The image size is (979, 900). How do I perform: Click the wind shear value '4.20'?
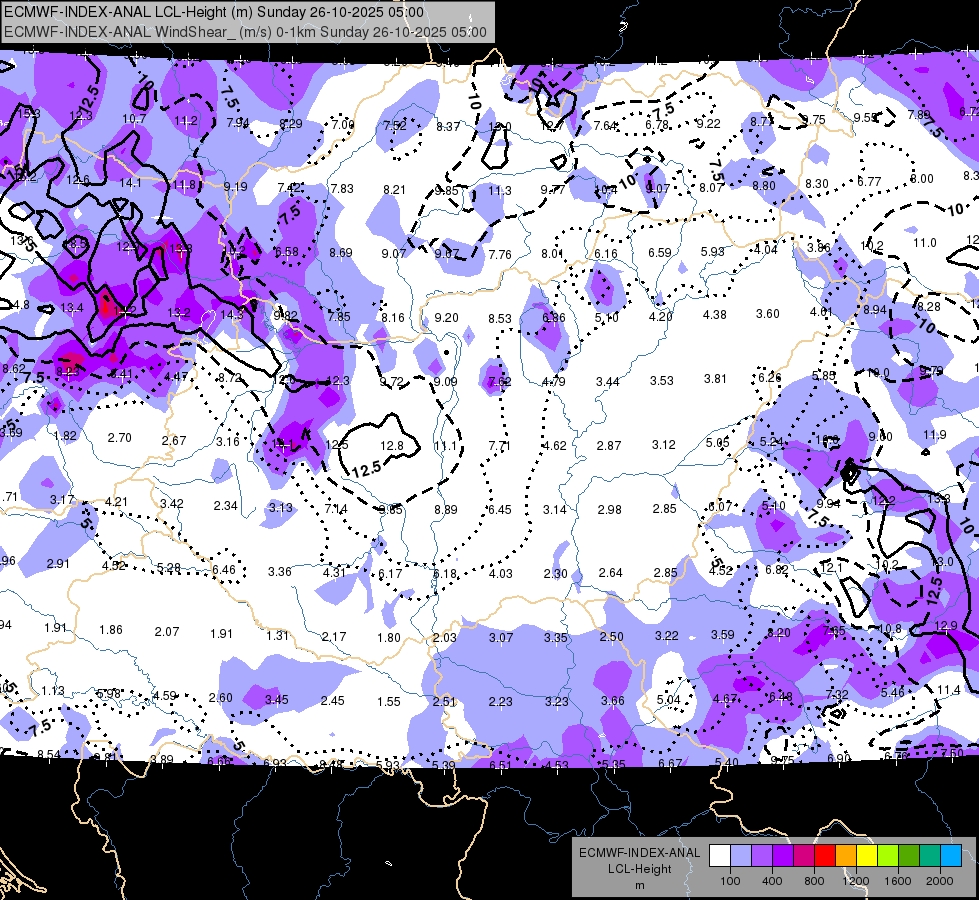[x=661, y=316]
